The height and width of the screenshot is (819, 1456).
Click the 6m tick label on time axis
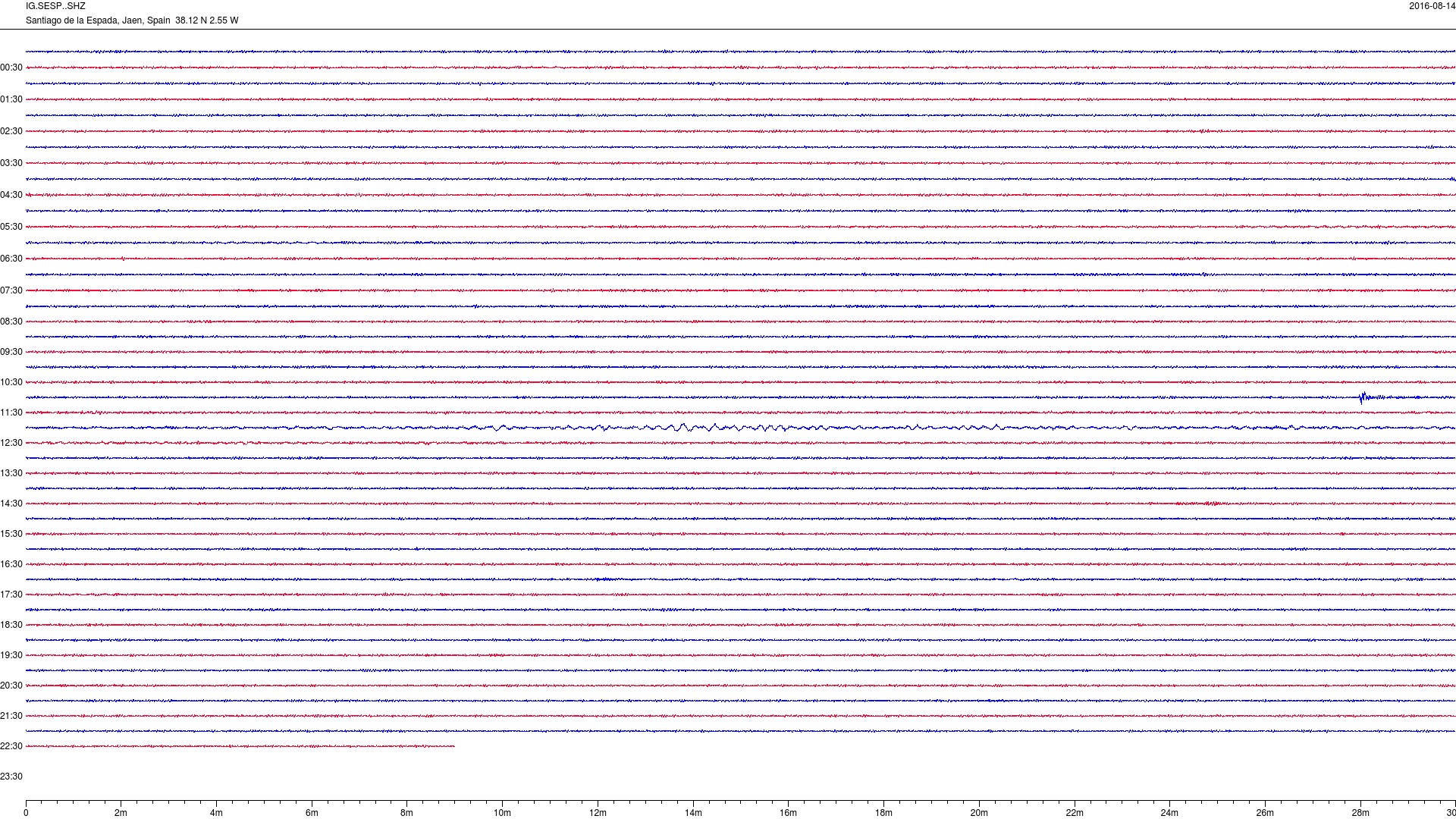(x=312, y=813)
